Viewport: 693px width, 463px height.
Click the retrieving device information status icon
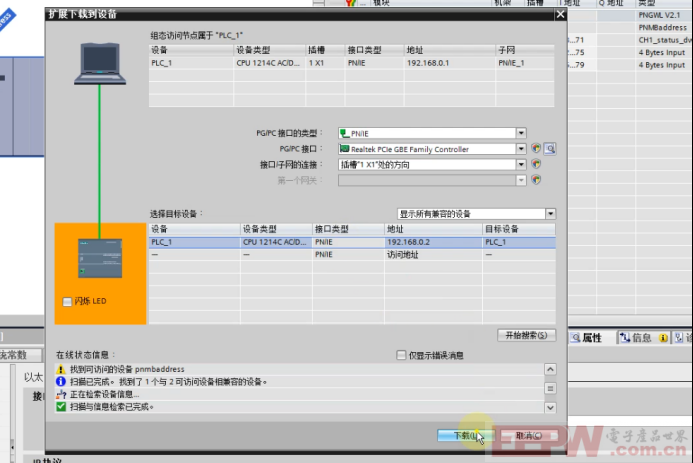point(61,394)
